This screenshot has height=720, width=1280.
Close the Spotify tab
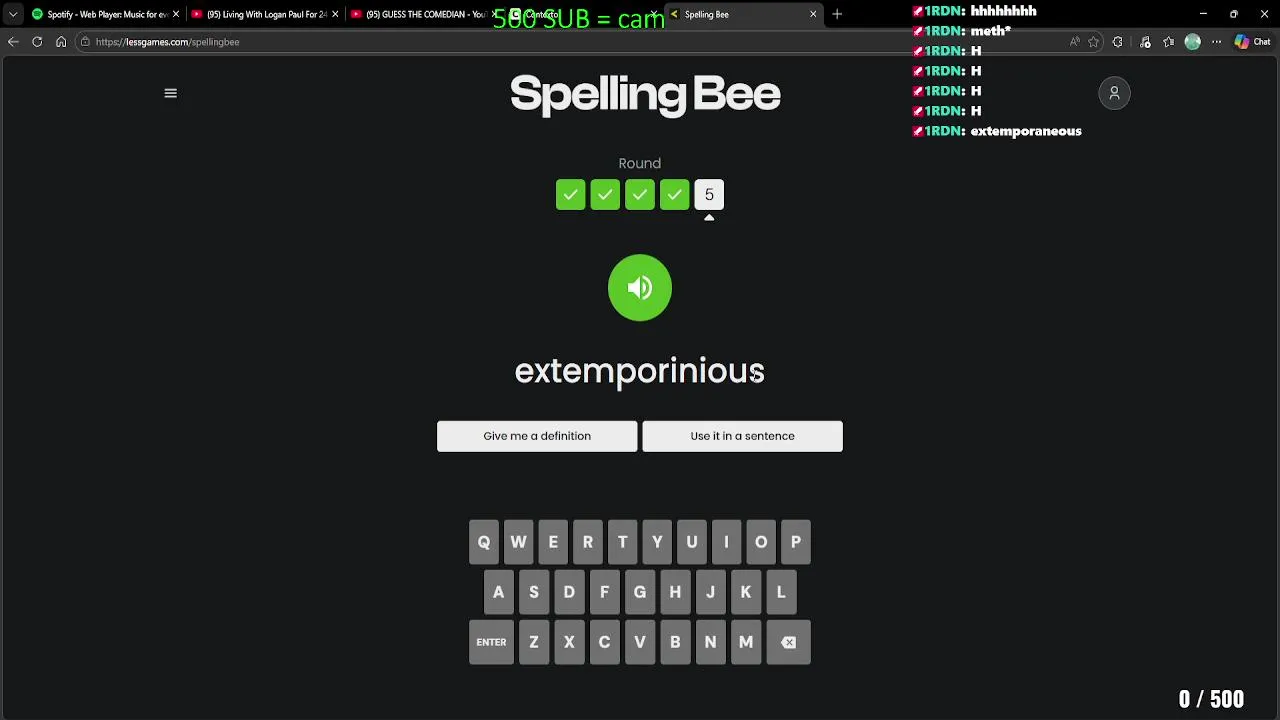(176, 14)
